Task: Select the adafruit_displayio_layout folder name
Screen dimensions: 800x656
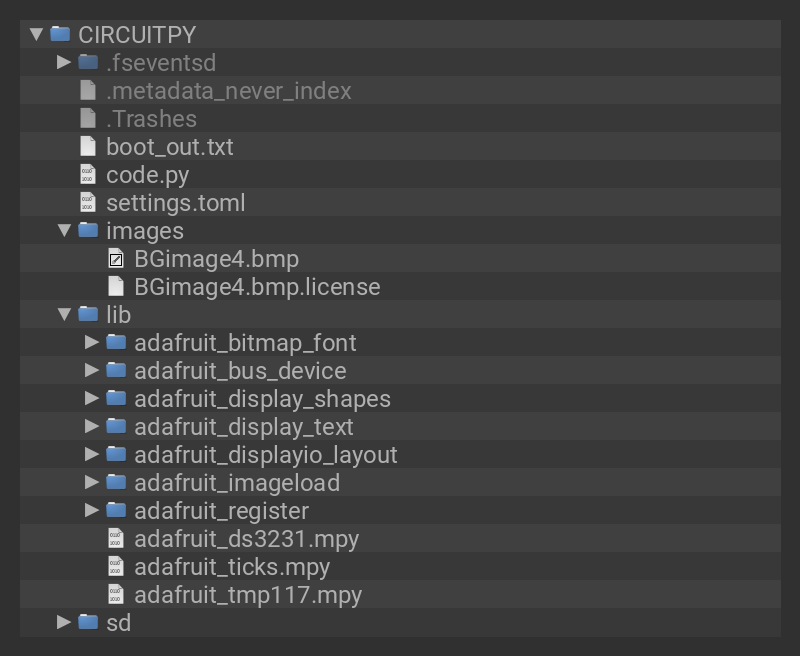Action: [265, 455]
